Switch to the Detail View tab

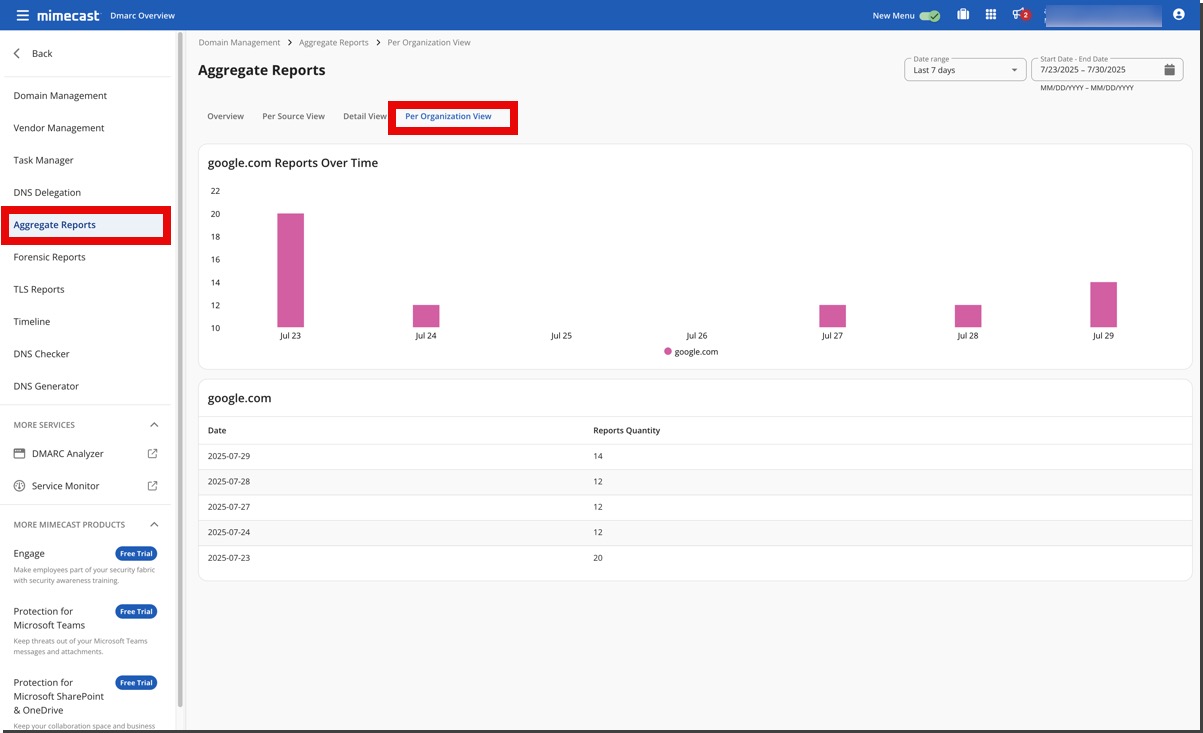pyautogui.click(x=364, y=117)
